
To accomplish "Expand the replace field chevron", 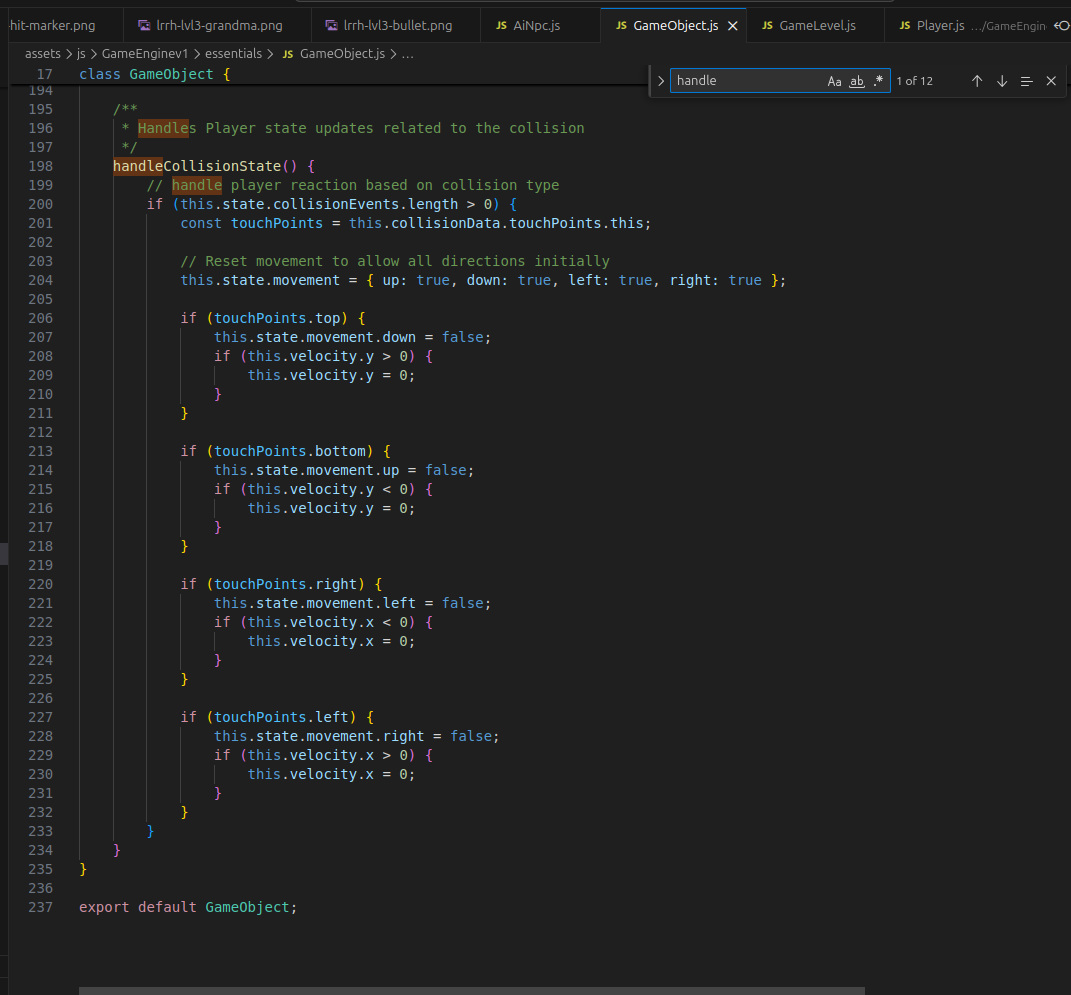I will tap(660, 81).
